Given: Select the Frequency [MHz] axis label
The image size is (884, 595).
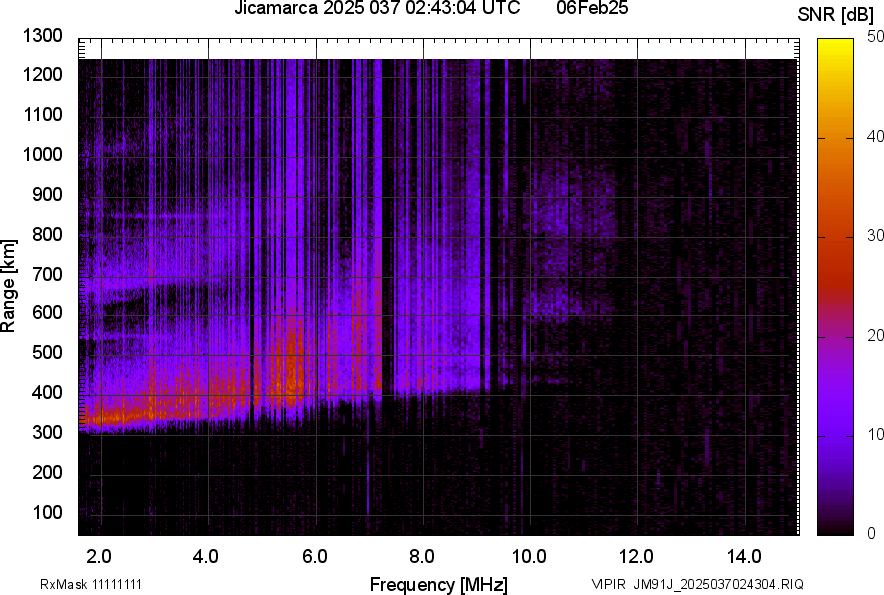Looking at the screenshot, I should click(438, 584).
